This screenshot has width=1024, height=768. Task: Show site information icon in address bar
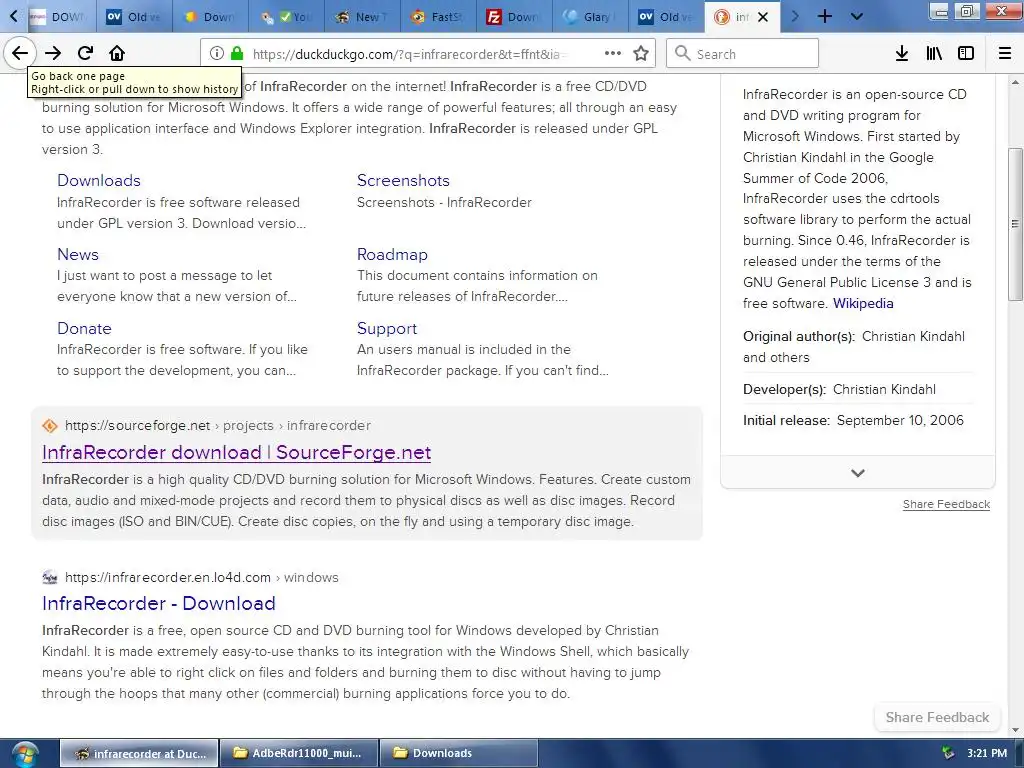pyautogui.click(x=217, y=54)
